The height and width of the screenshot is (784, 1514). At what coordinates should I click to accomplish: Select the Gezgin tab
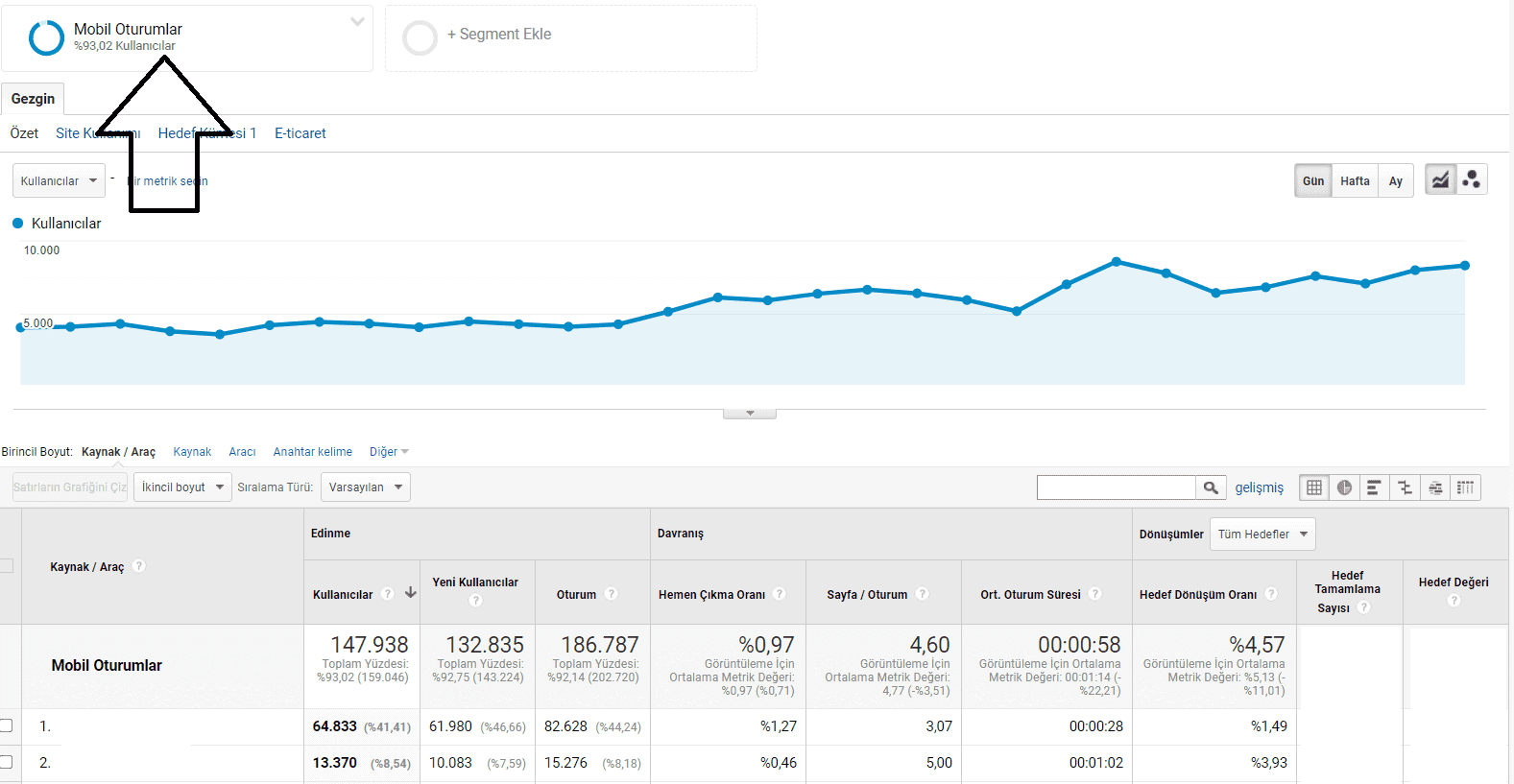[x=33, y=99]
